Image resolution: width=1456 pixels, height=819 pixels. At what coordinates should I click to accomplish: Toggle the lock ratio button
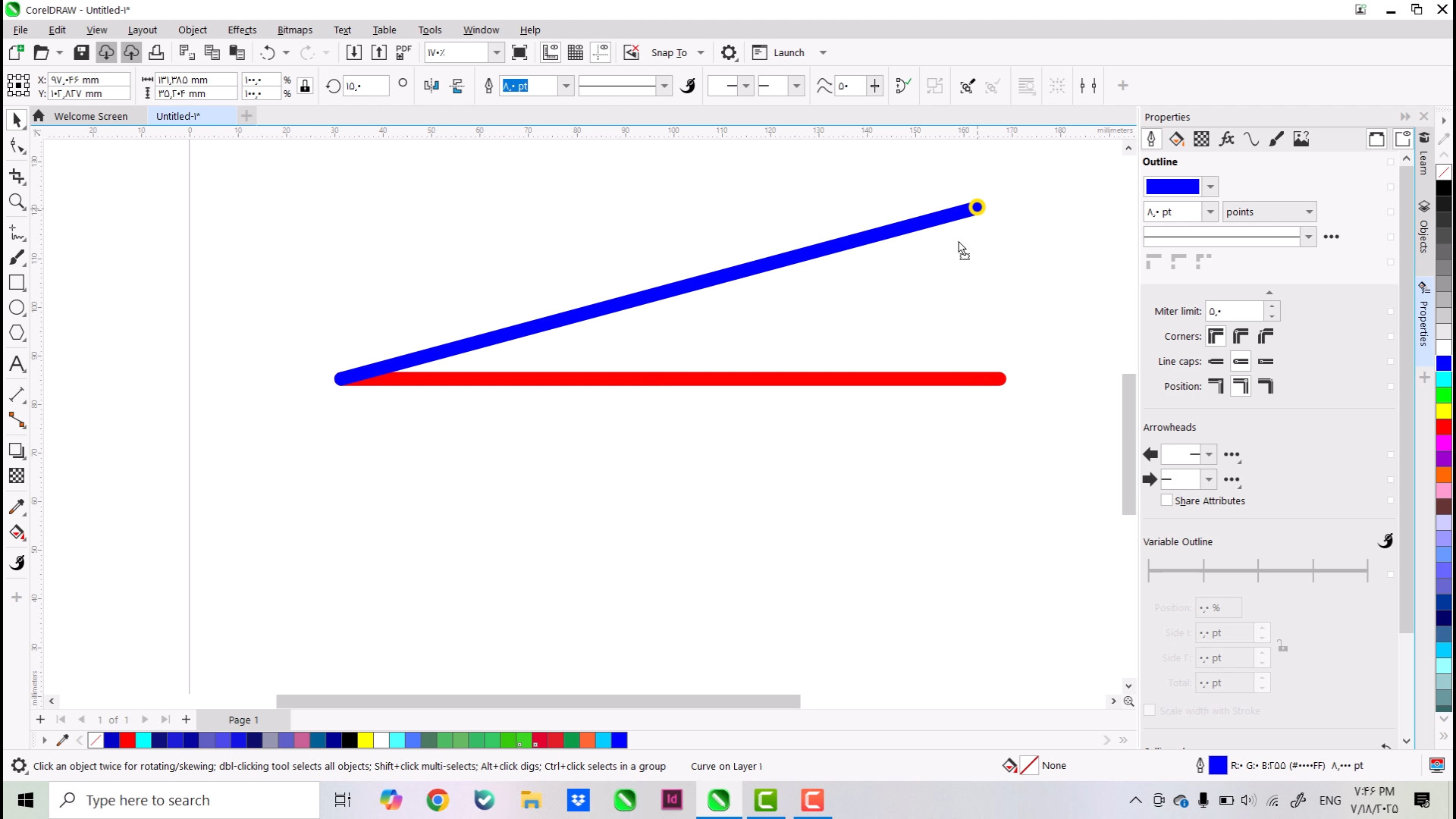(x=305, y=86)
